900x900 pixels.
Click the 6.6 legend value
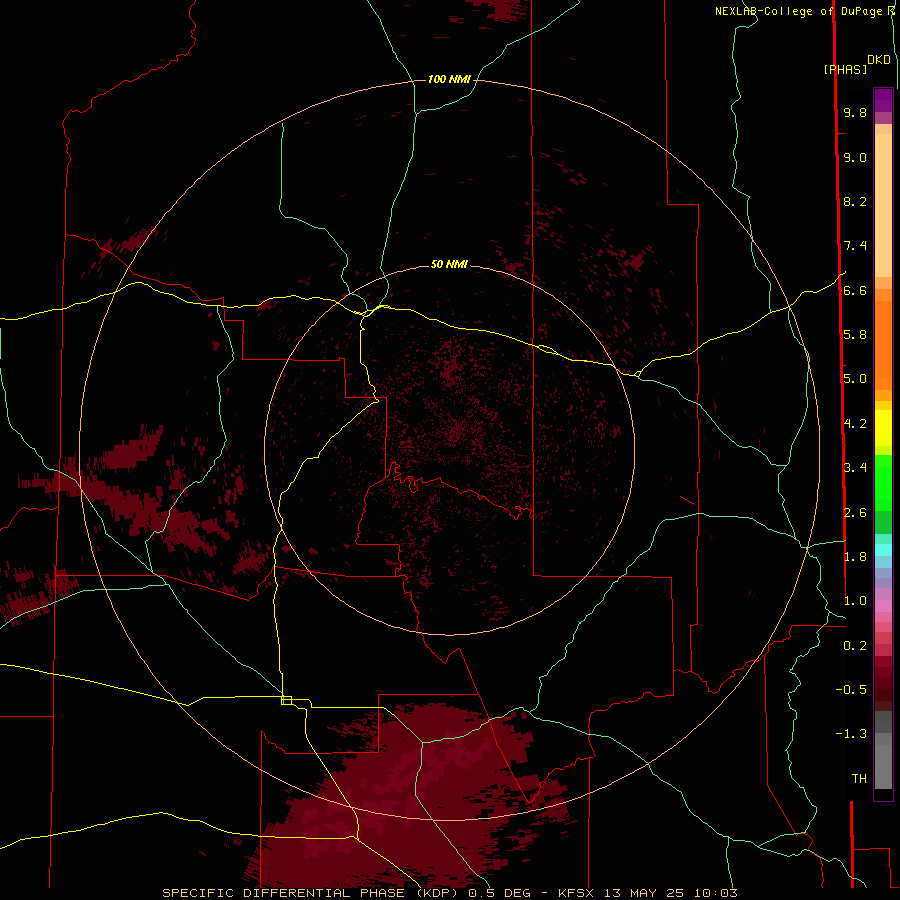coord(855,290)
